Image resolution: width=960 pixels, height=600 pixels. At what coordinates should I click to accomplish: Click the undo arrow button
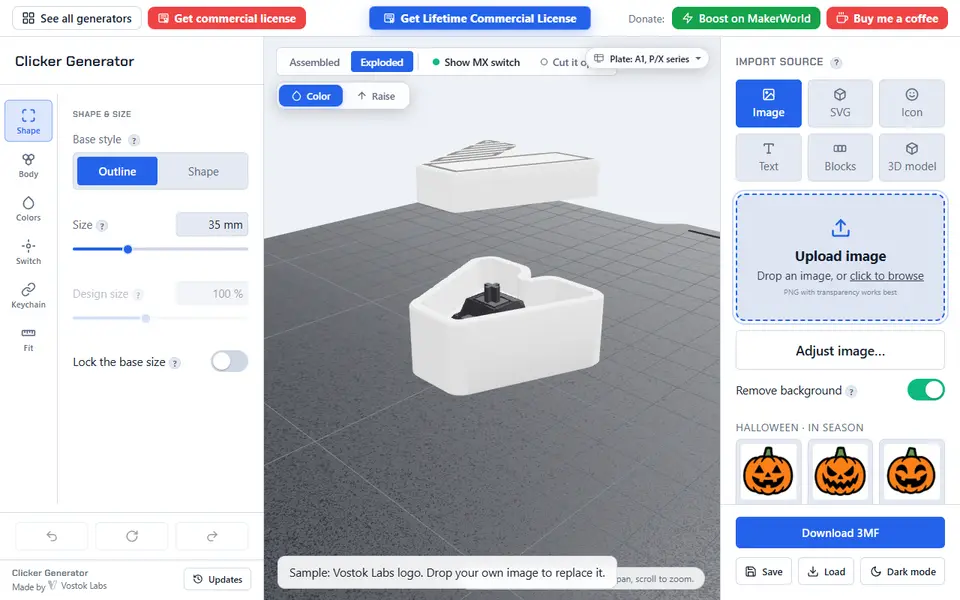[51, 536]
